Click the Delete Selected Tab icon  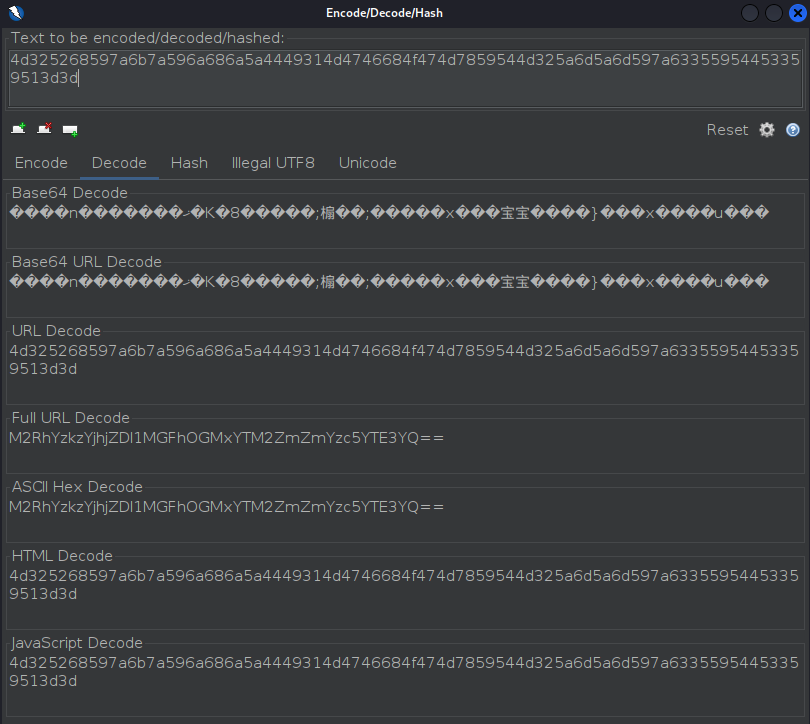(x=44, y=129)
